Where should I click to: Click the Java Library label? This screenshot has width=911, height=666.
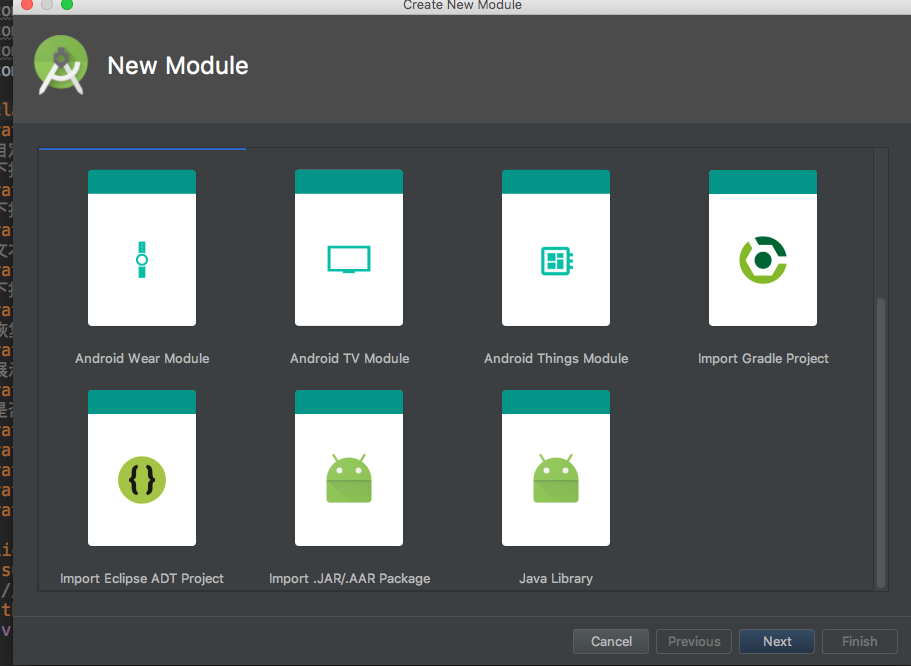[556, 579]
